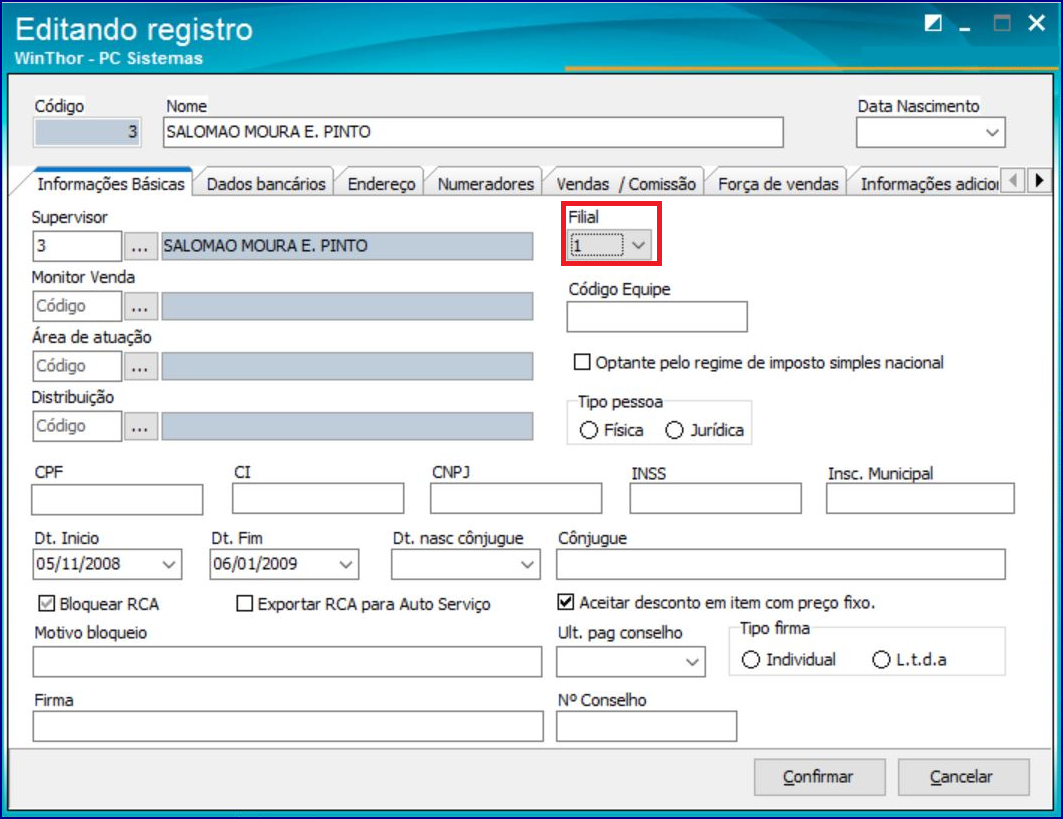Click the CNPJ input field
Viewport: 1063px width, 819px height.
pos(516,498)
